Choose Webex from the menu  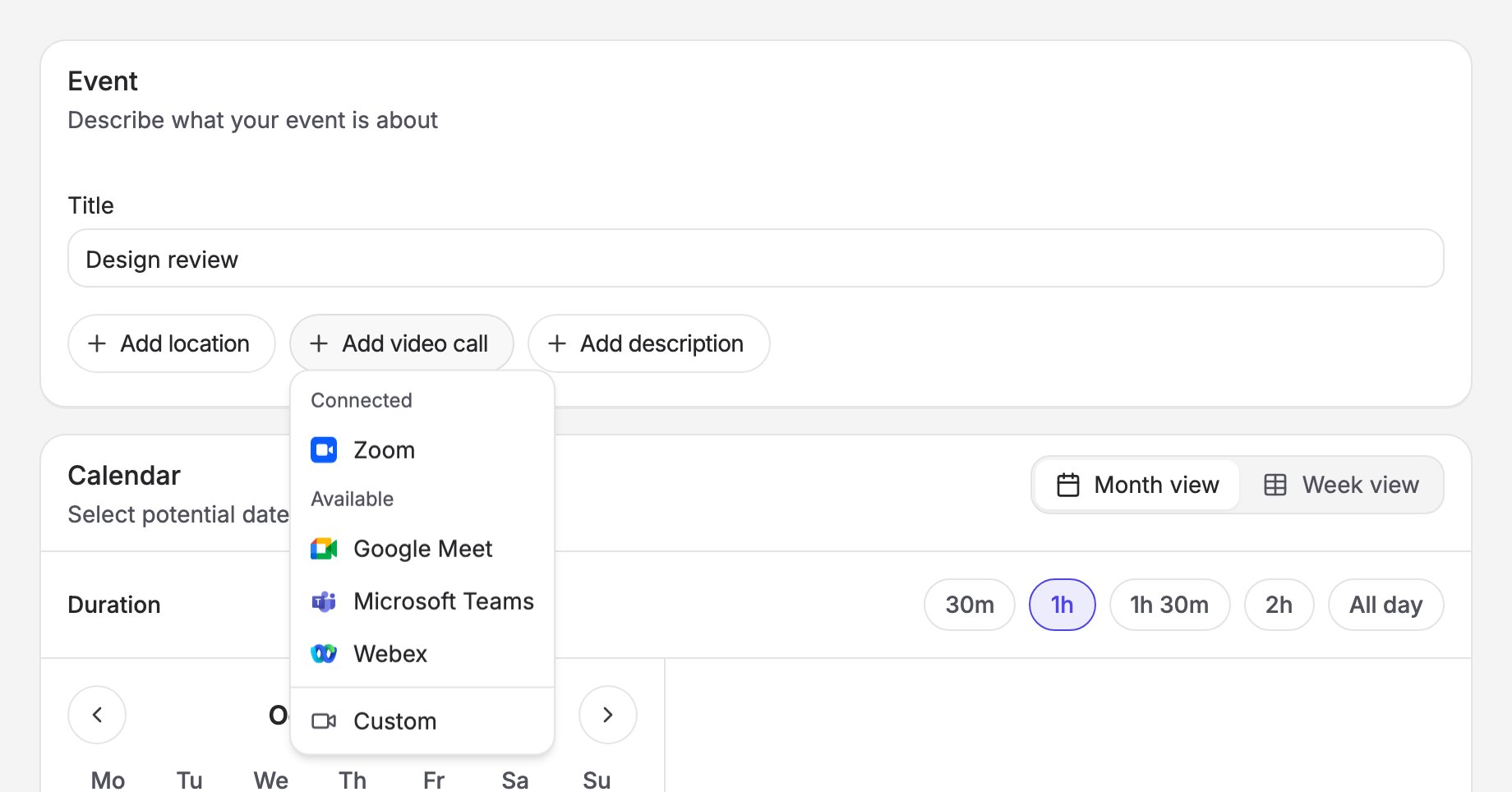click(422, 654)
